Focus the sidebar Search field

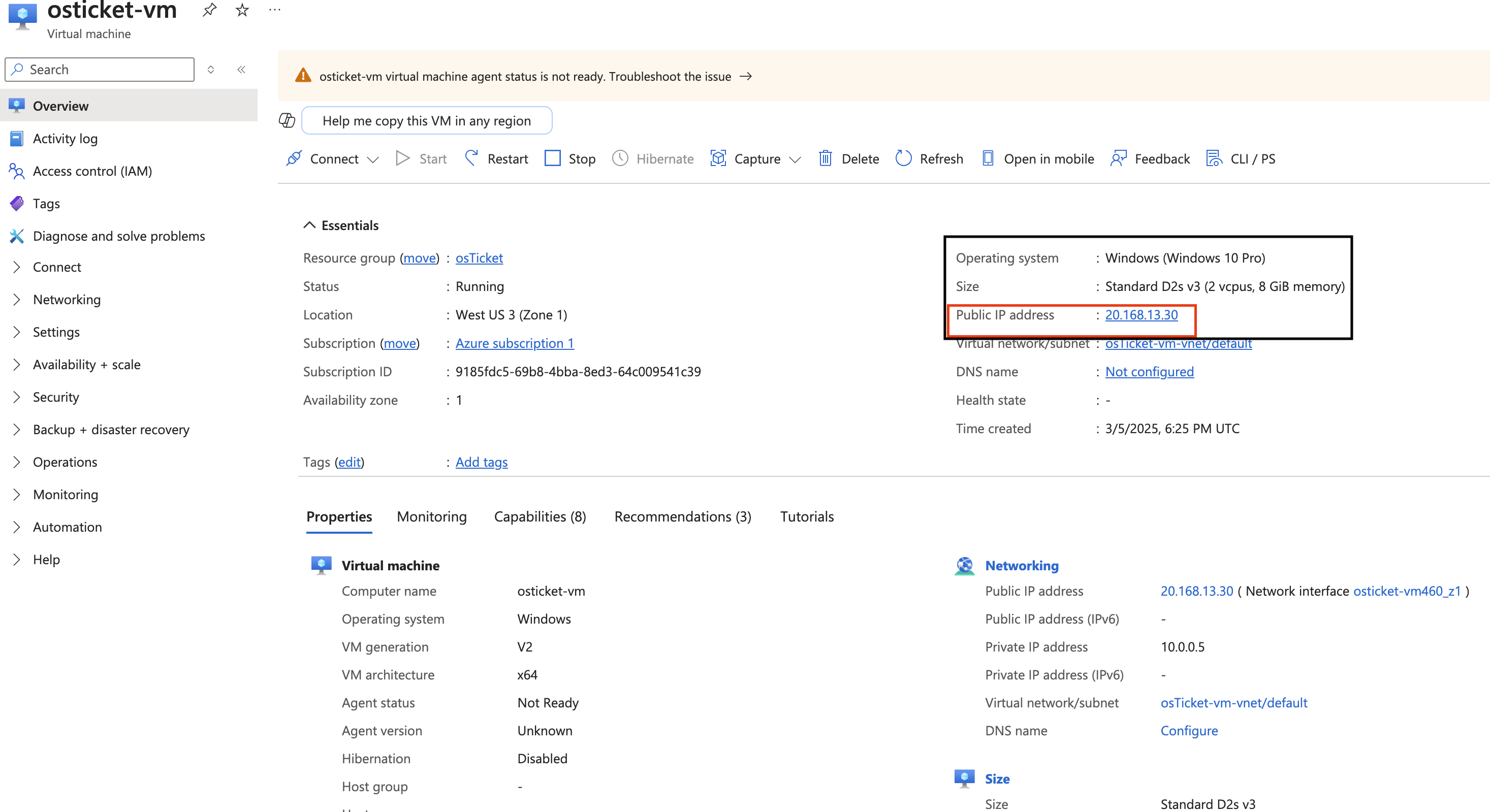pyautogui.click(x=100, y=70)
